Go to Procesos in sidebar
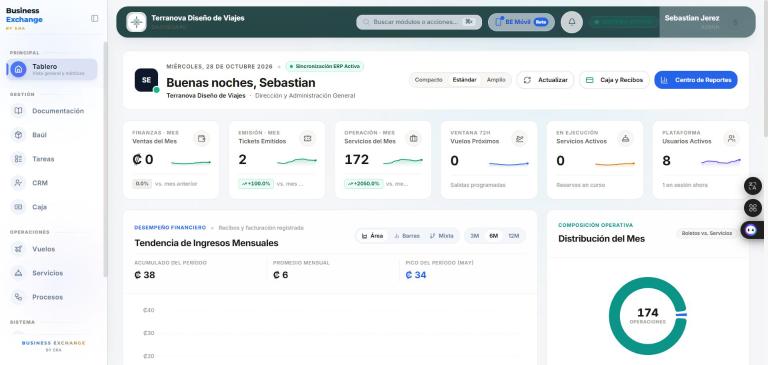 coord(52,297)
